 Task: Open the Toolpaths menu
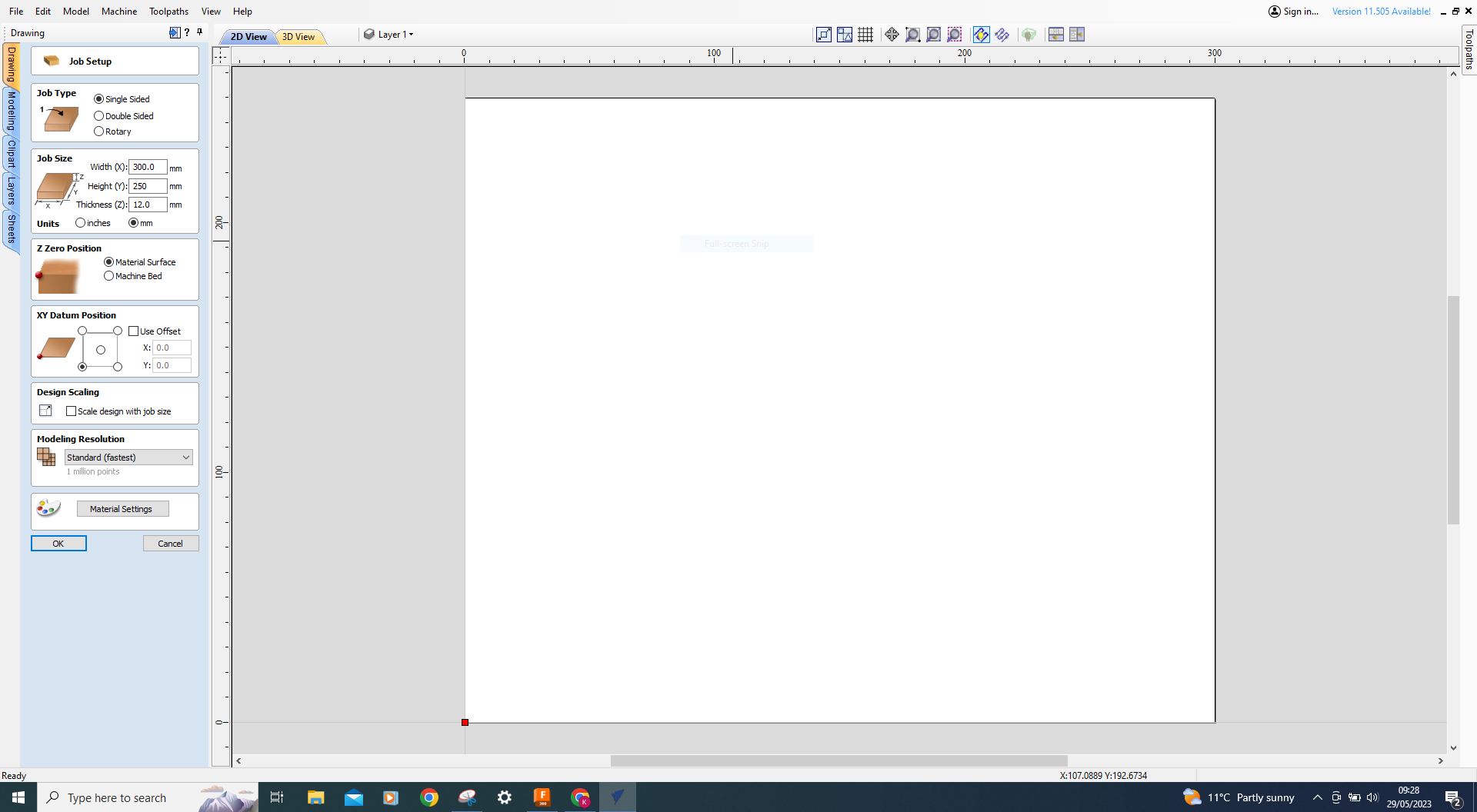pos(169,12)
